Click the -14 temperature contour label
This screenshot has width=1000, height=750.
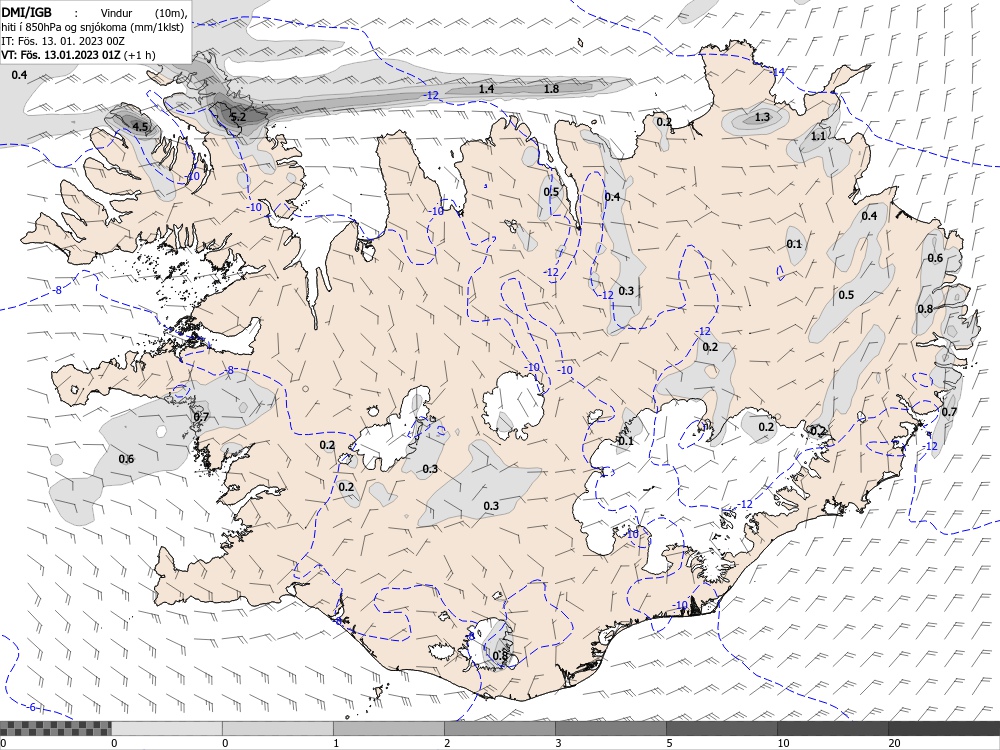pyautogui.click(x=777, y=71)
